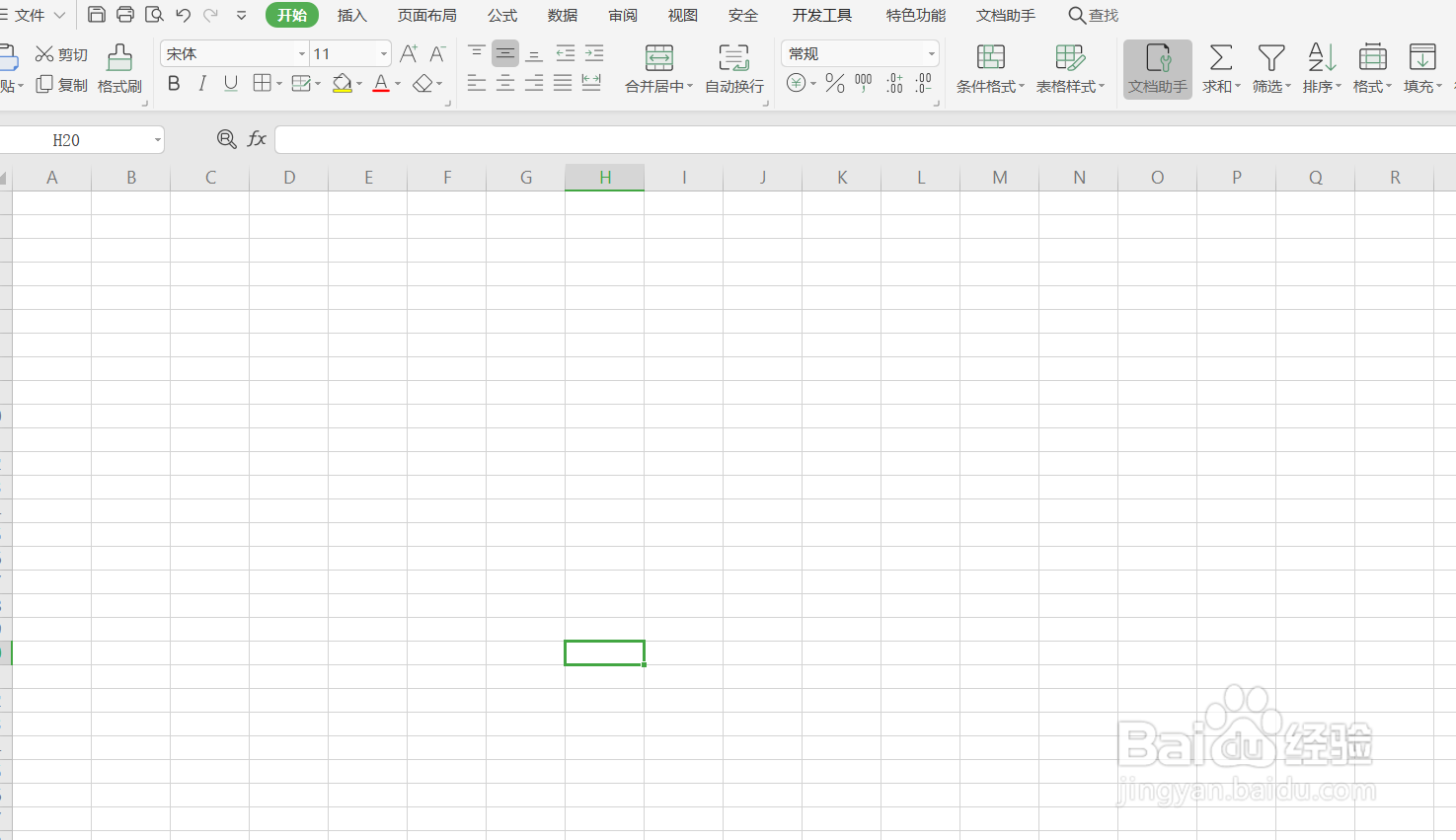Open the 安全 tab
Screen dimensions: 1456x840
743,15
